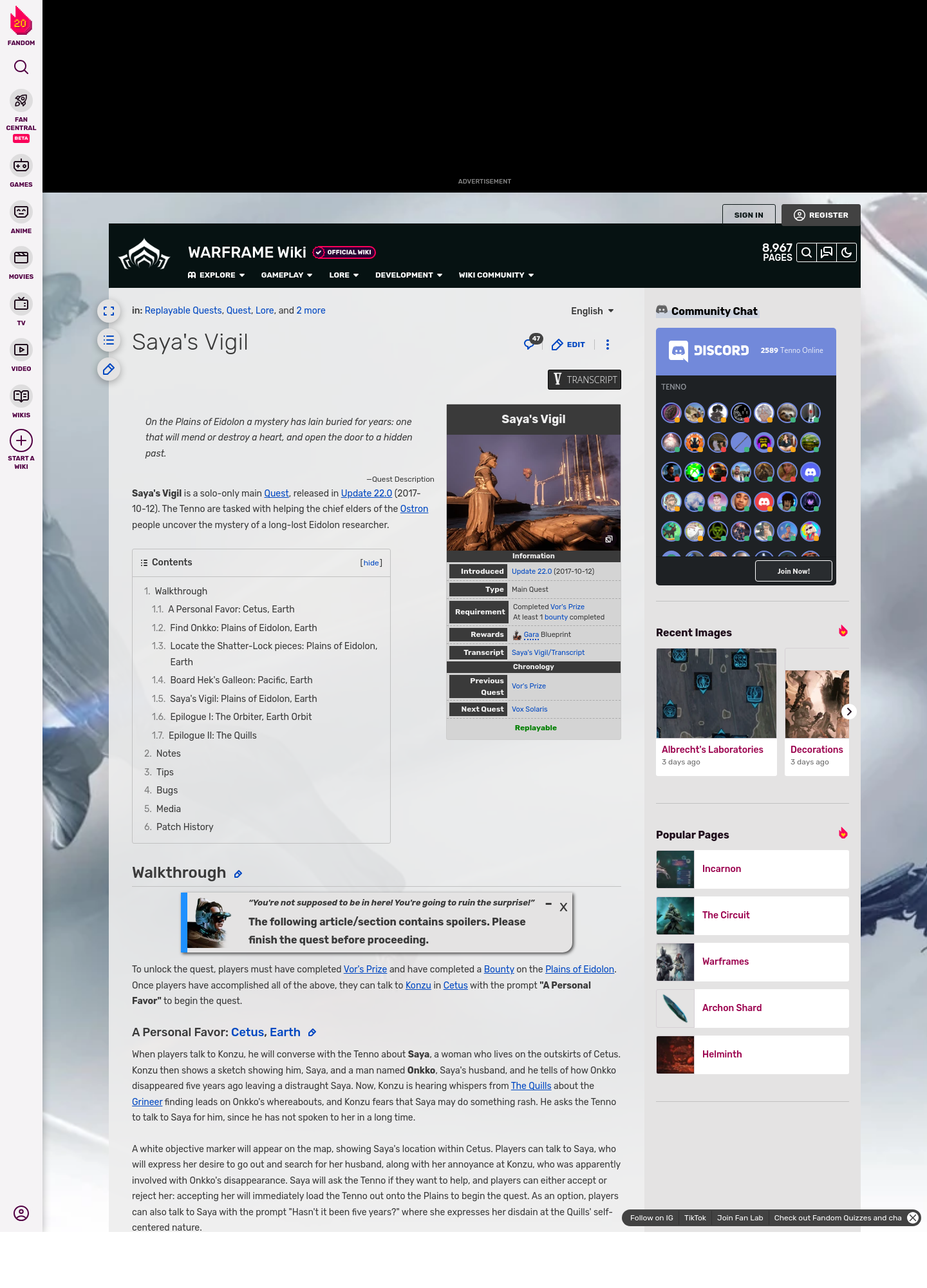The height and width of the screenshot is (1288, 927).
Task: Open the Archon Shard popular page
Action: (x=753, y=1009)
